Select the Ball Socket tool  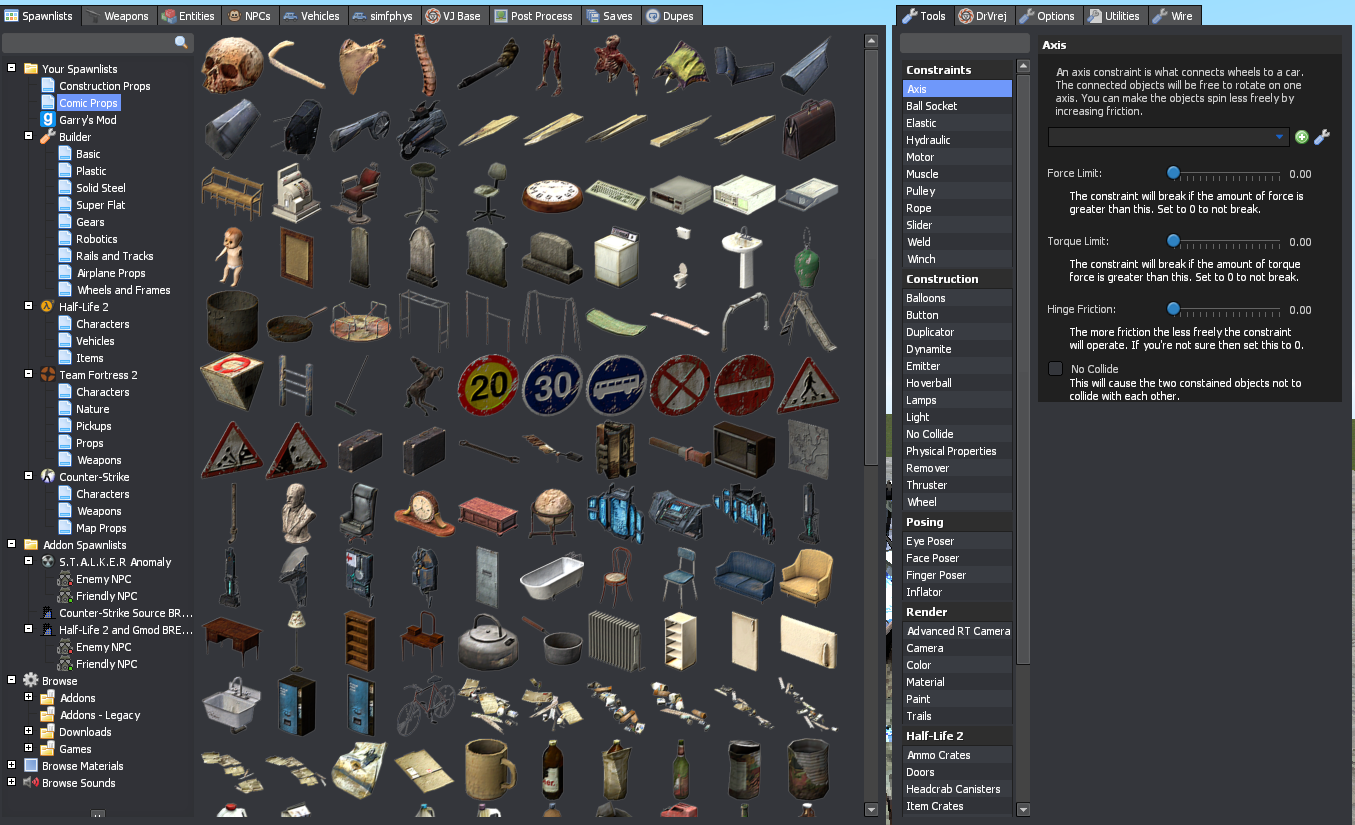tap(958, 106)
